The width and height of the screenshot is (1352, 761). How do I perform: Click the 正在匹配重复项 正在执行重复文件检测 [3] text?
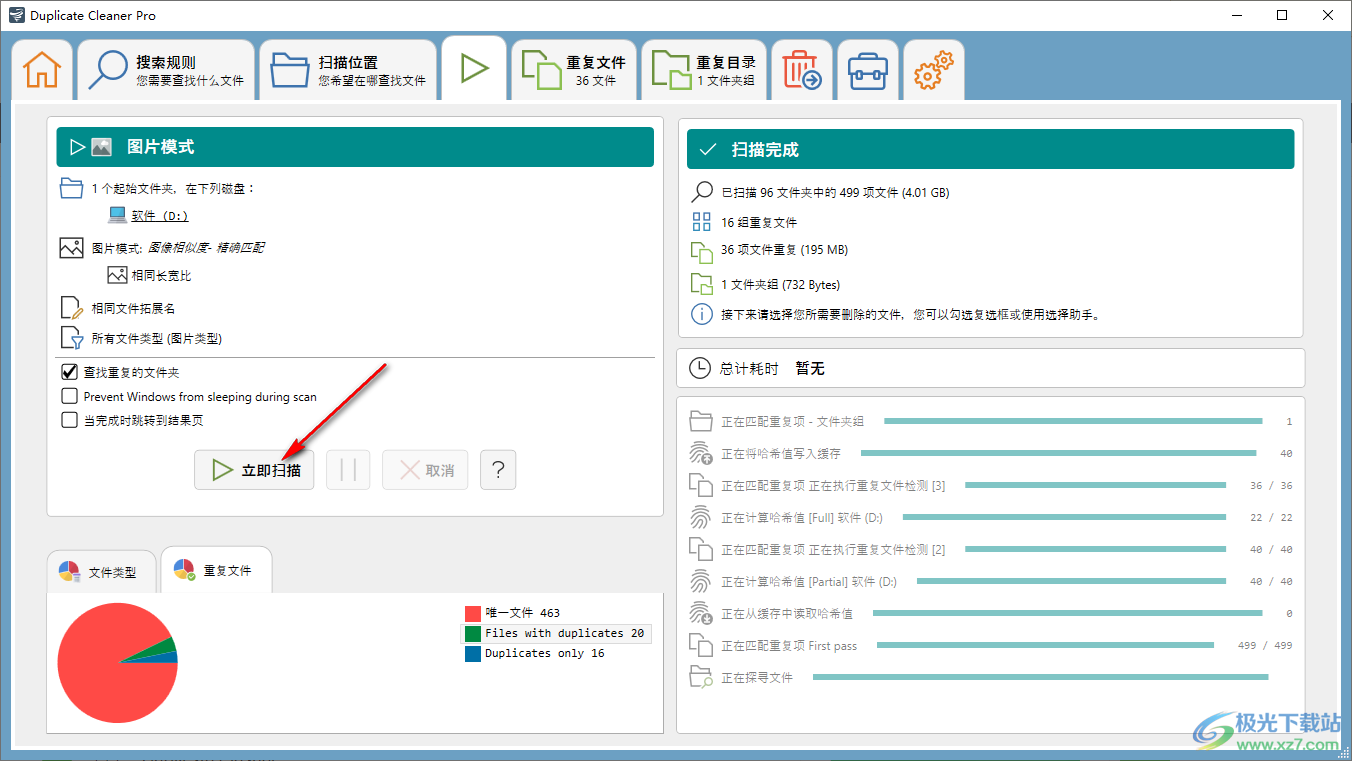pyautogui.click(x=833, y=486)
